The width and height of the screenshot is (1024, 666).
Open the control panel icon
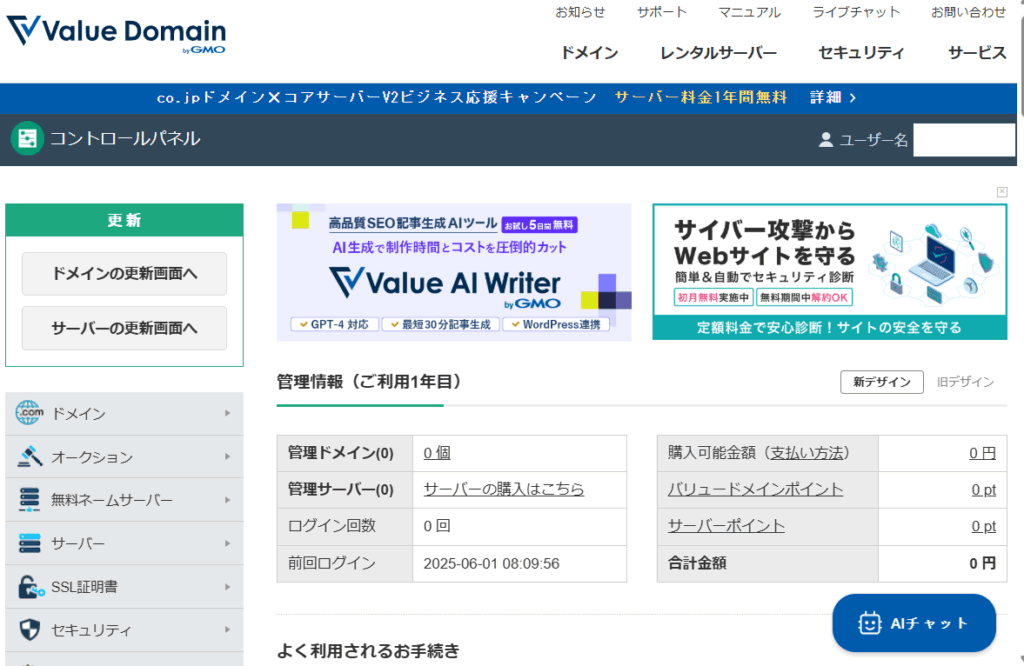[27, 138]
